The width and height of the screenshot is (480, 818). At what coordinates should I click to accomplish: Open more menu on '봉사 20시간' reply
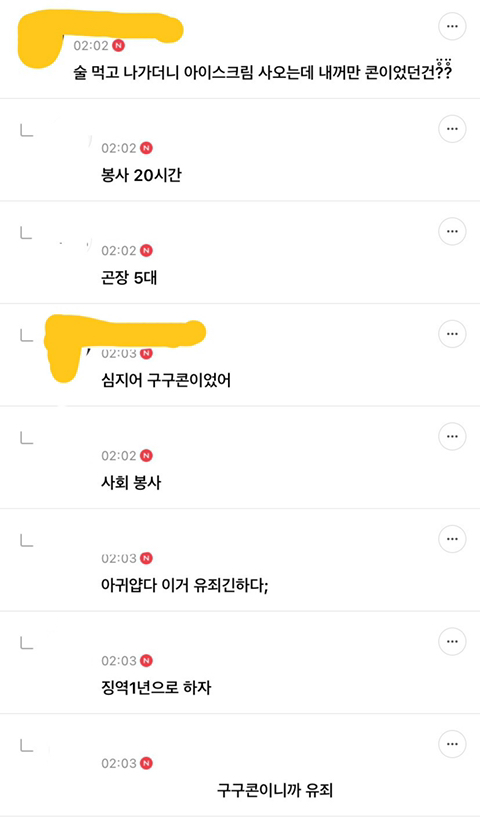452,128
